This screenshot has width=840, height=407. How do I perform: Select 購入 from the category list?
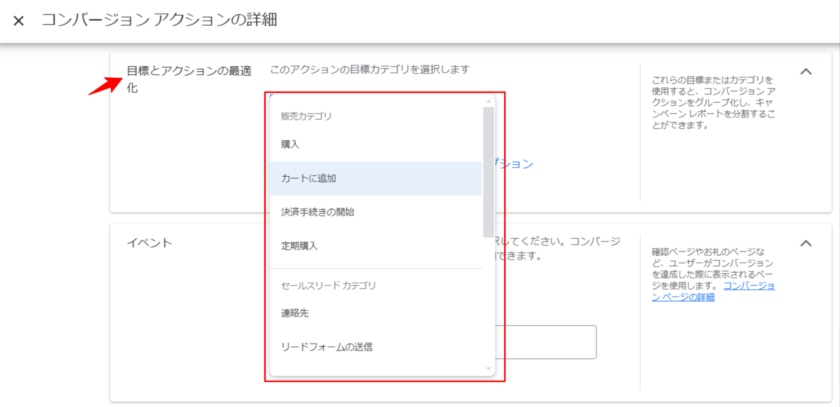(290, 144)
